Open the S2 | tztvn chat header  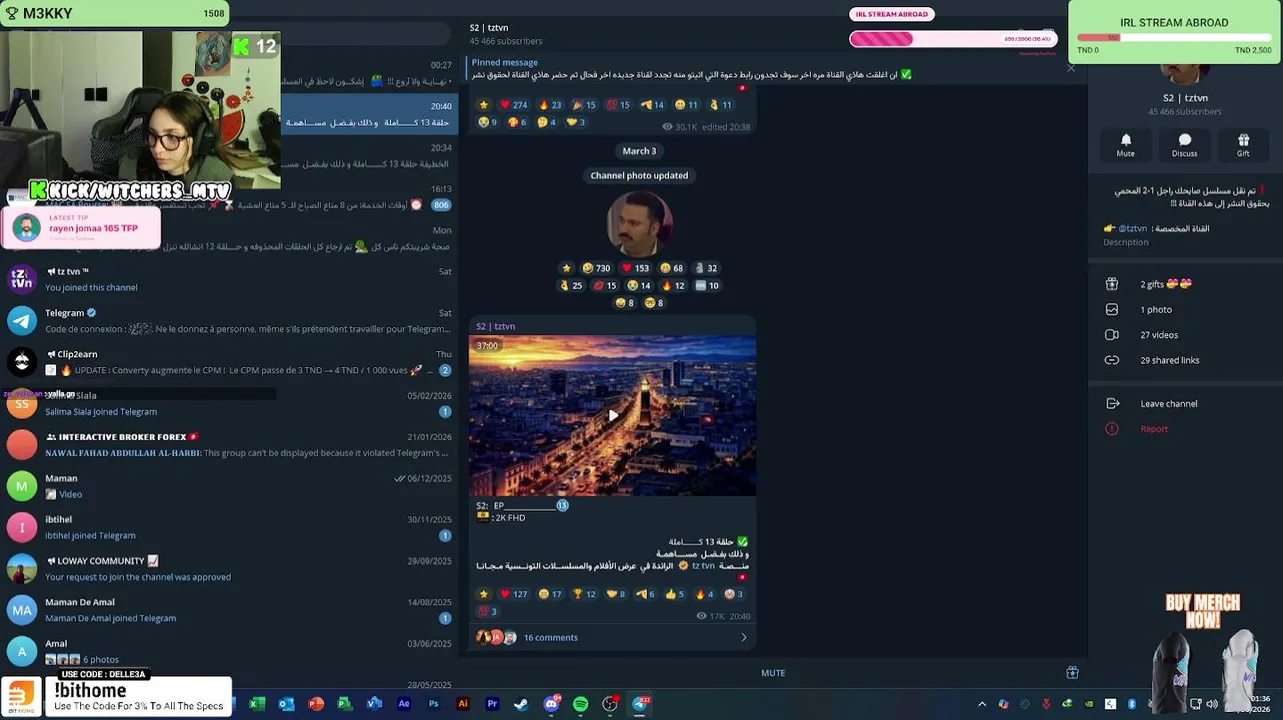click(x=506, y=34)
